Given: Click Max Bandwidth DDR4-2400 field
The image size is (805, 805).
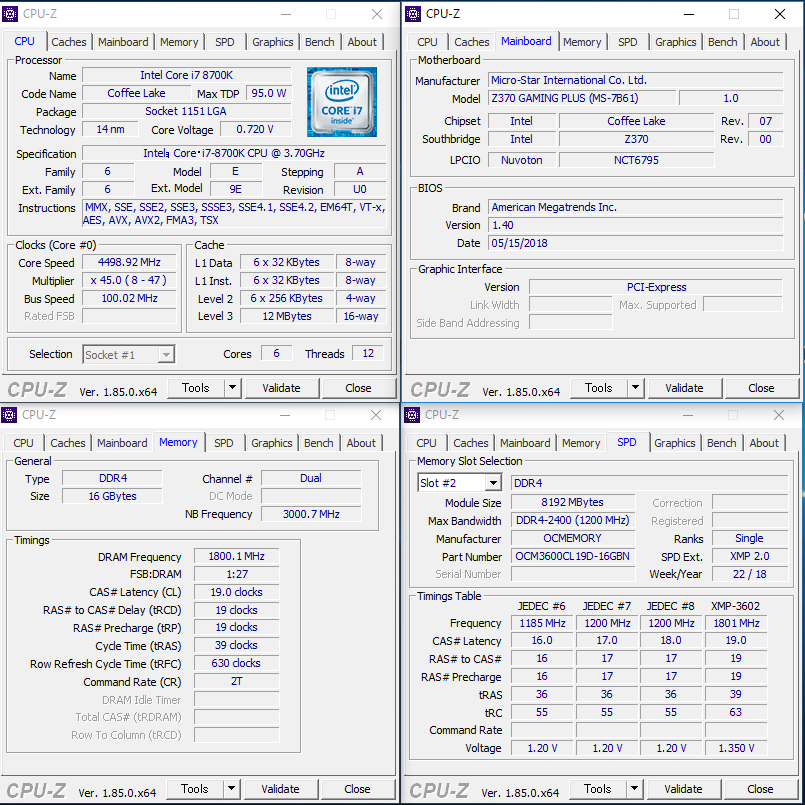Looking at the screenshot, I should tap(573, 520).
